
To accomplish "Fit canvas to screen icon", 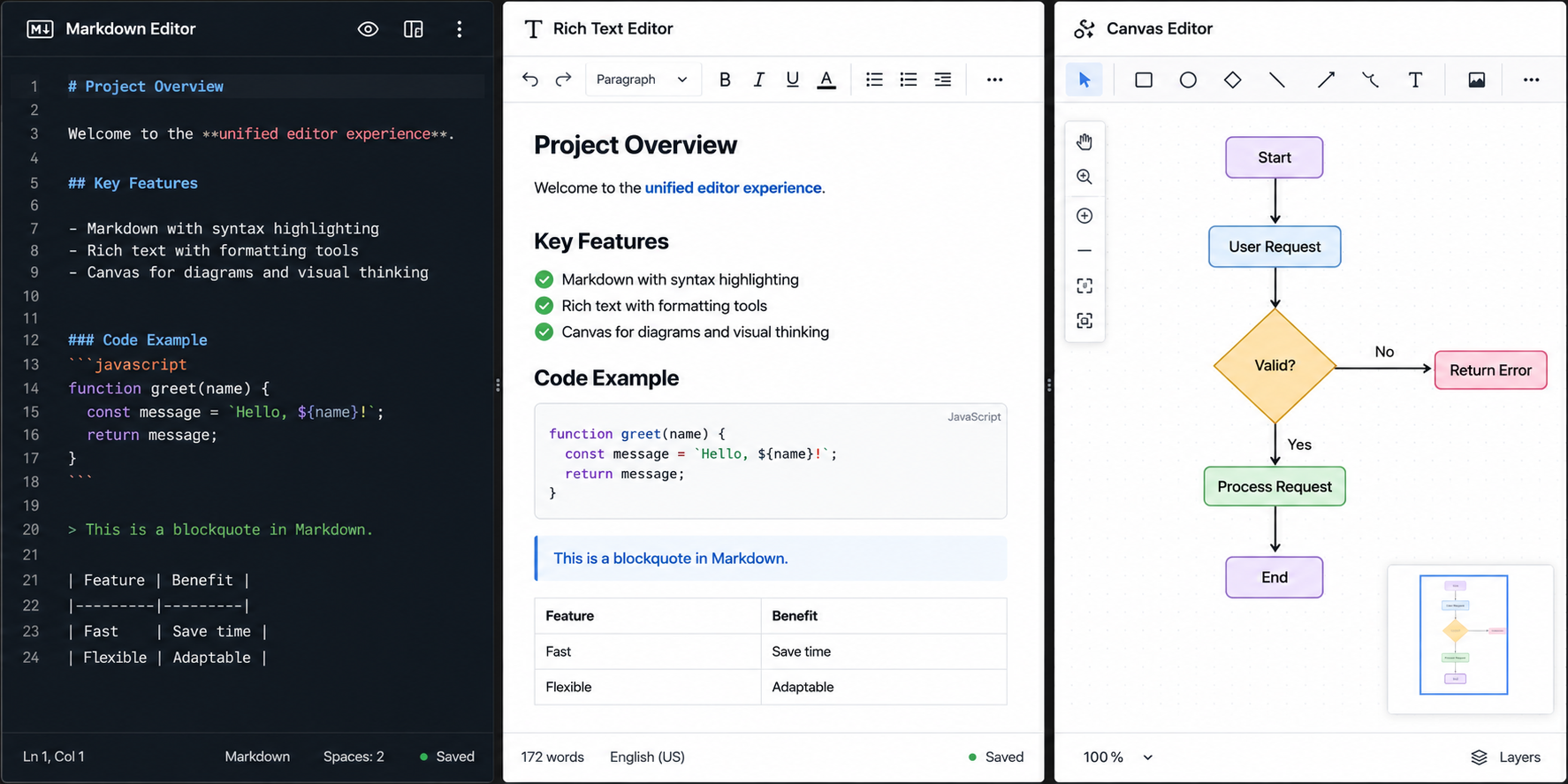I will click(x=1085, y=285).
